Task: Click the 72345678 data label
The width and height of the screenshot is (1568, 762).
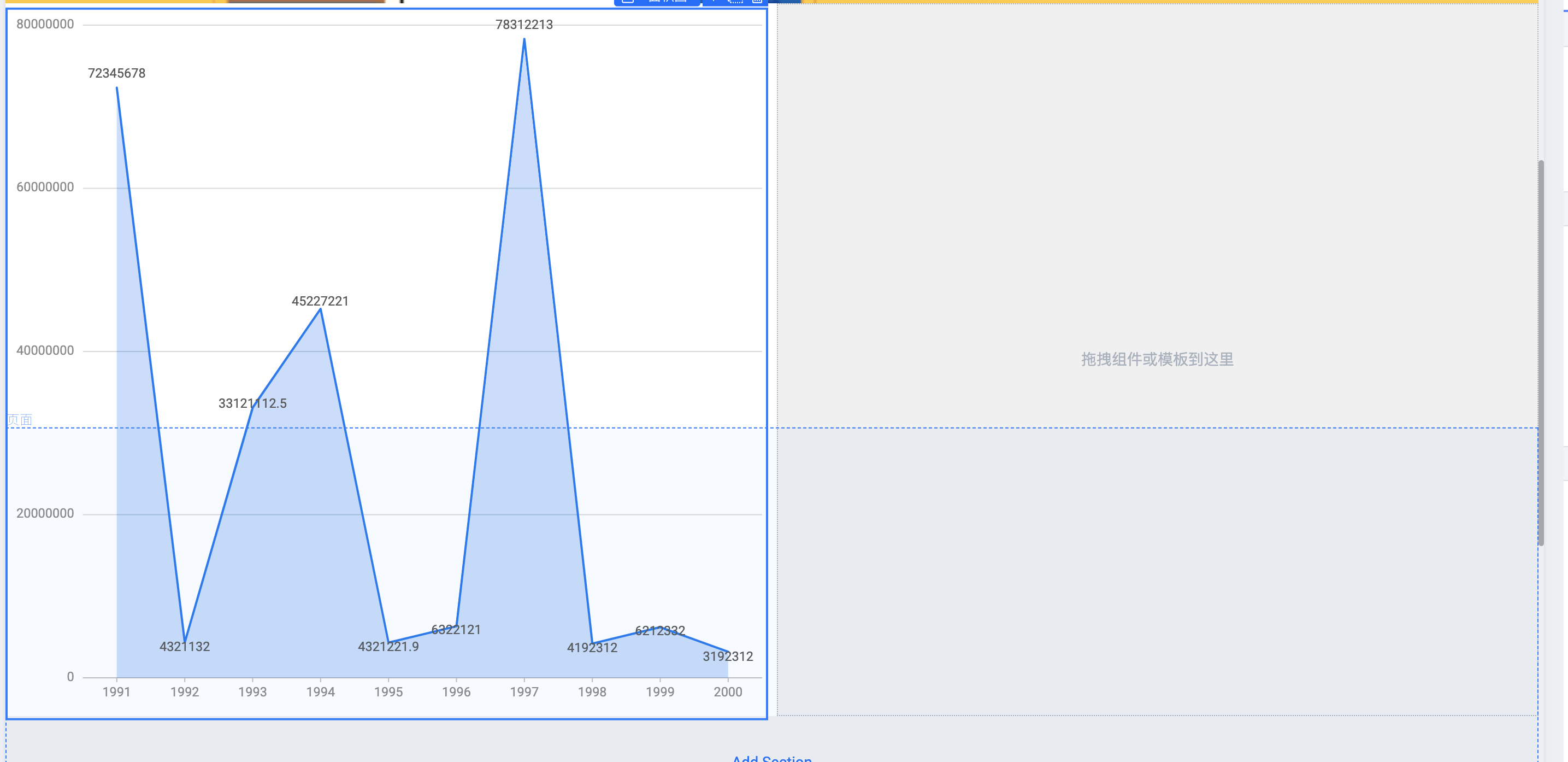Action: (x=116, y=74)
